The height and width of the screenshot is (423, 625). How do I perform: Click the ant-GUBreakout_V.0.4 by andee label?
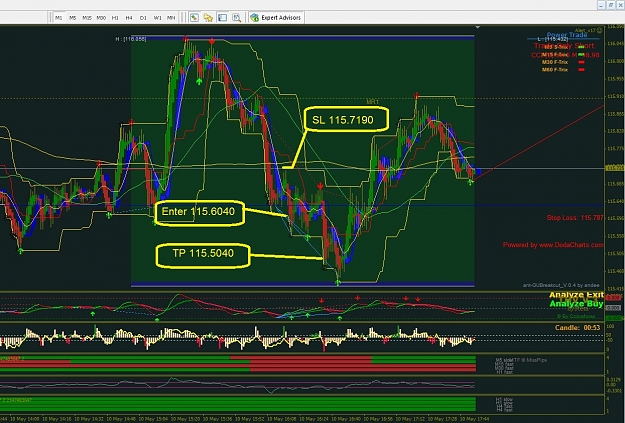tap(561, 285)
